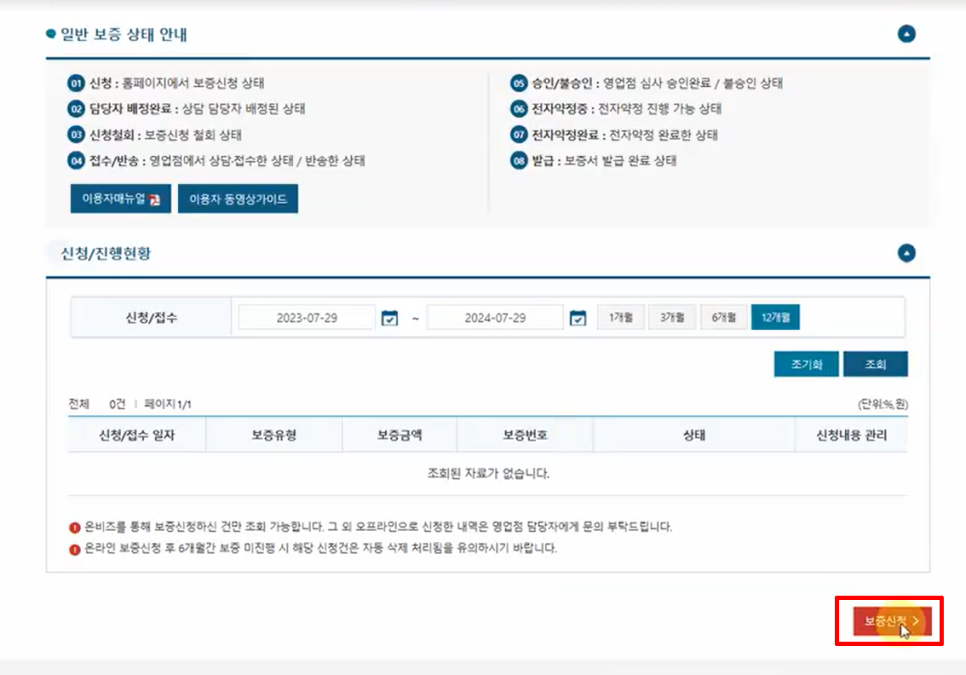Click the start date field 2023-07-29
The height and width of the screenshot is (675, 966).
pyautogui.click(x=306, y=318)
